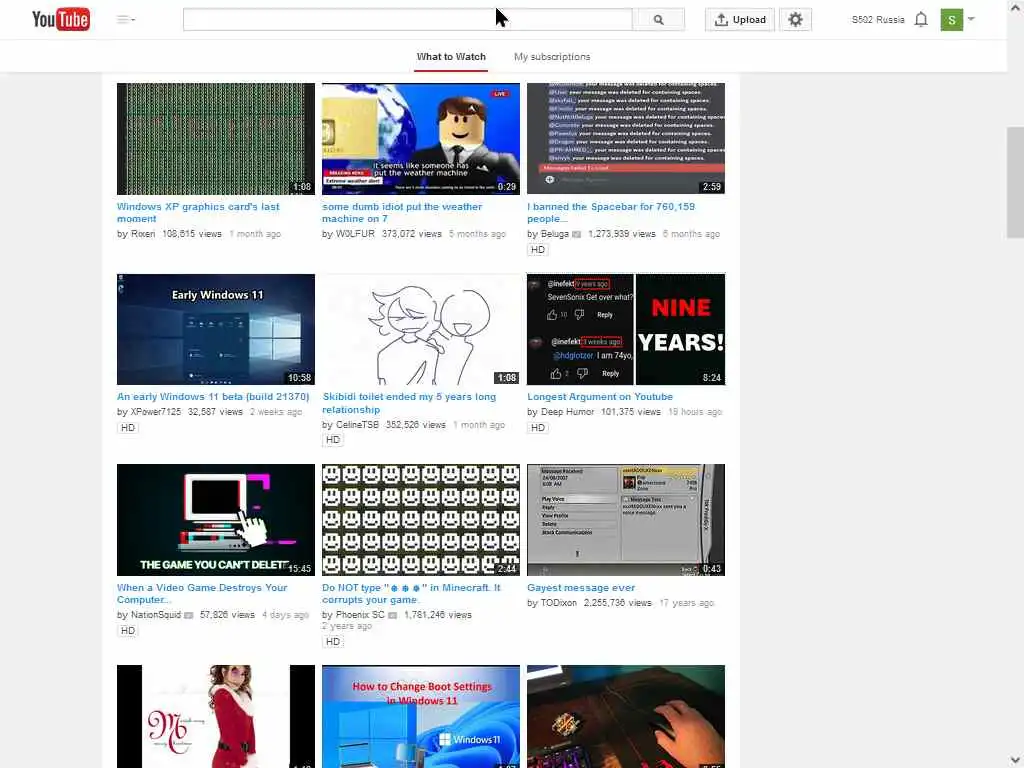Viewport: 1024px width, 768px height.
Task: Click HD badge under Phoenix SC video
Action: click(x=332, y=641)
